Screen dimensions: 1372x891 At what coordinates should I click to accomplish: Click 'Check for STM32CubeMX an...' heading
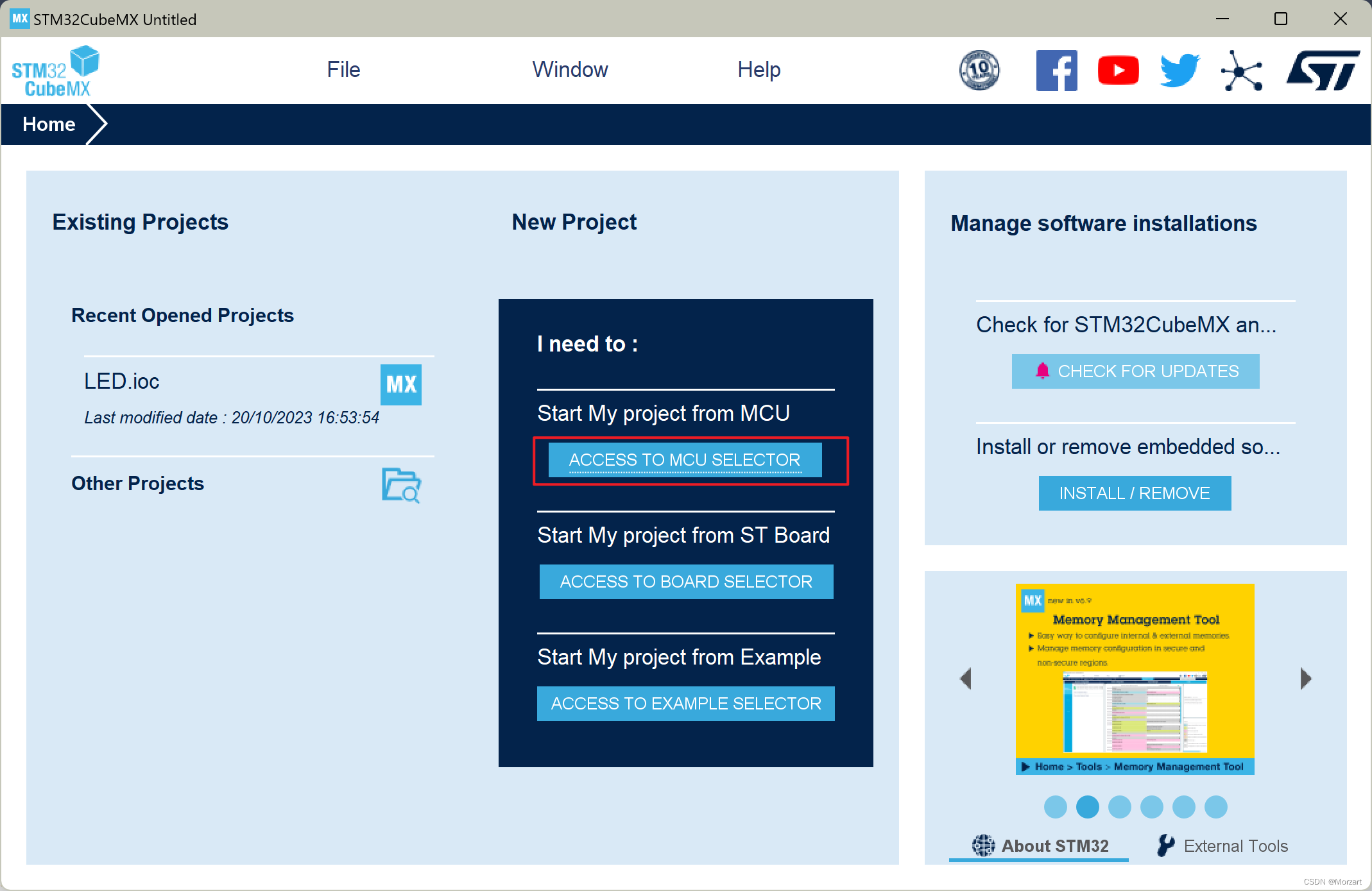1126,325
